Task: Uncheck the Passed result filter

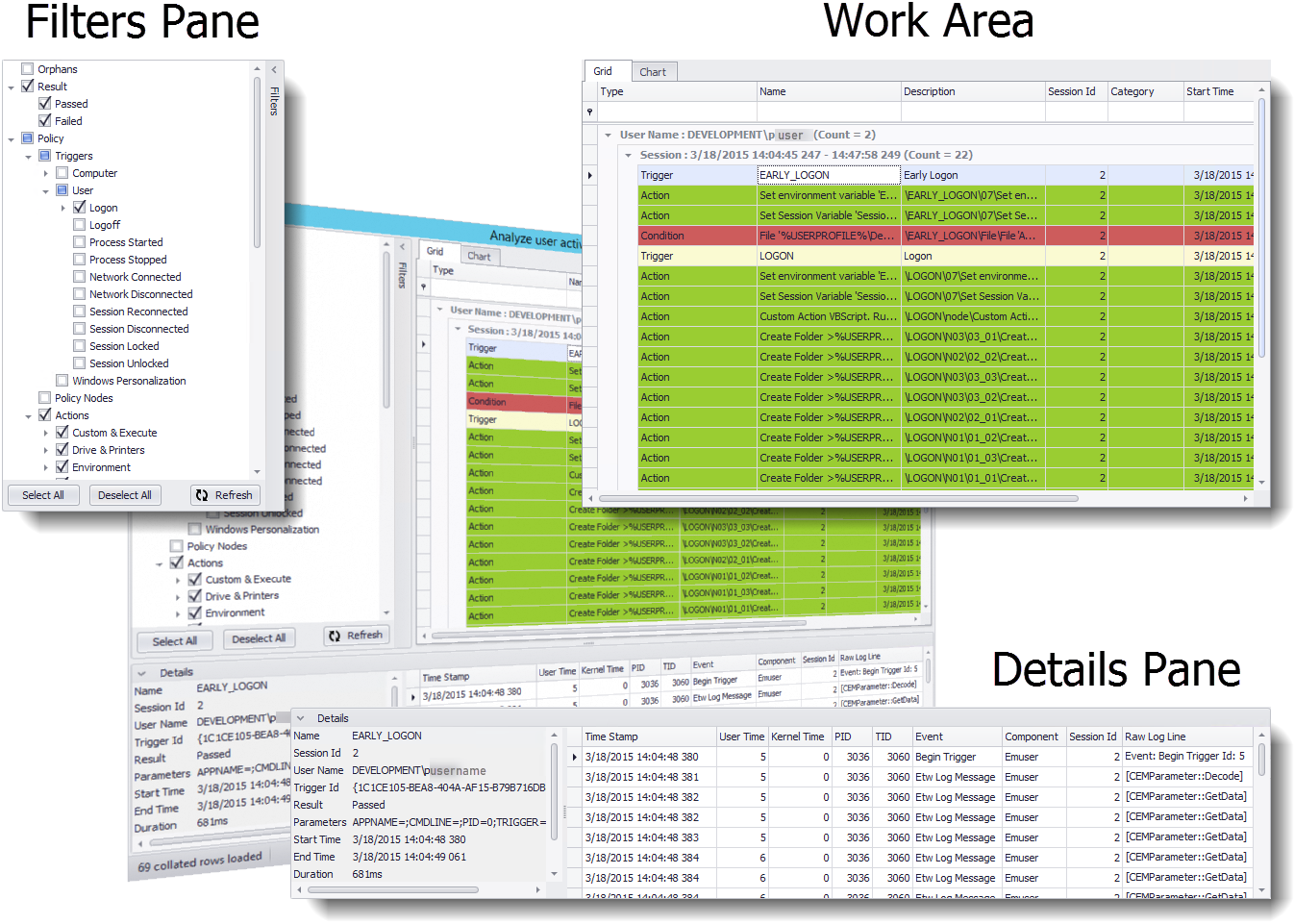Action: 45,104
